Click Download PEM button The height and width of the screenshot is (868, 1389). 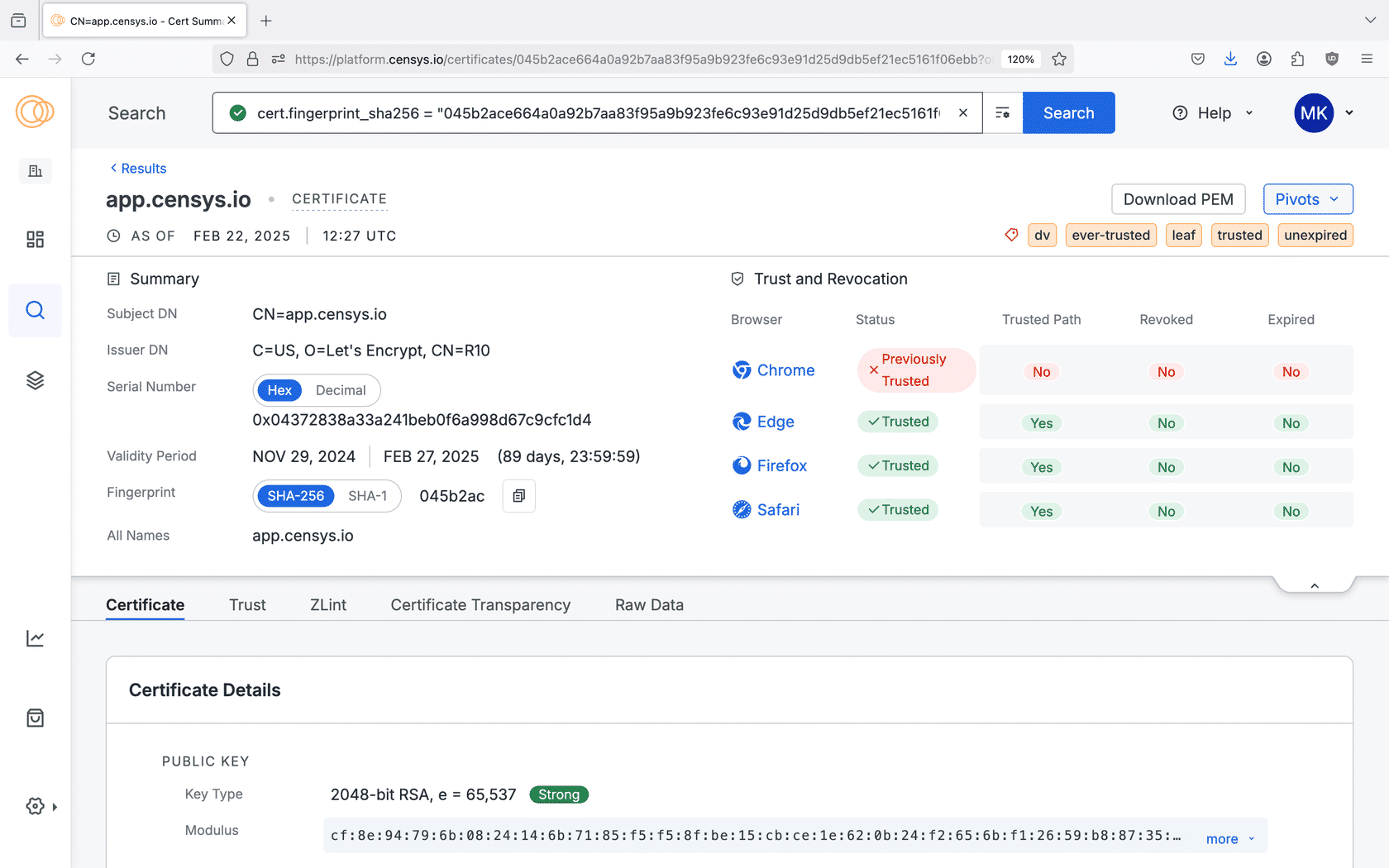1178,199
